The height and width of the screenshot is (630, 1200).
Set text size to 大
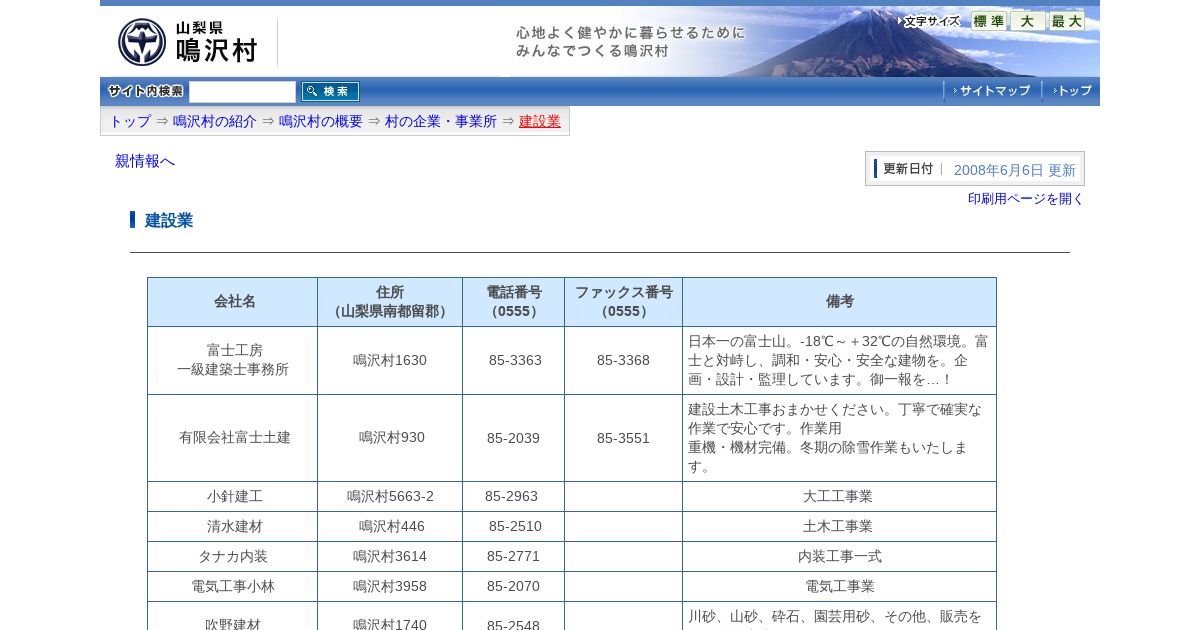[x=1027, y=21]
